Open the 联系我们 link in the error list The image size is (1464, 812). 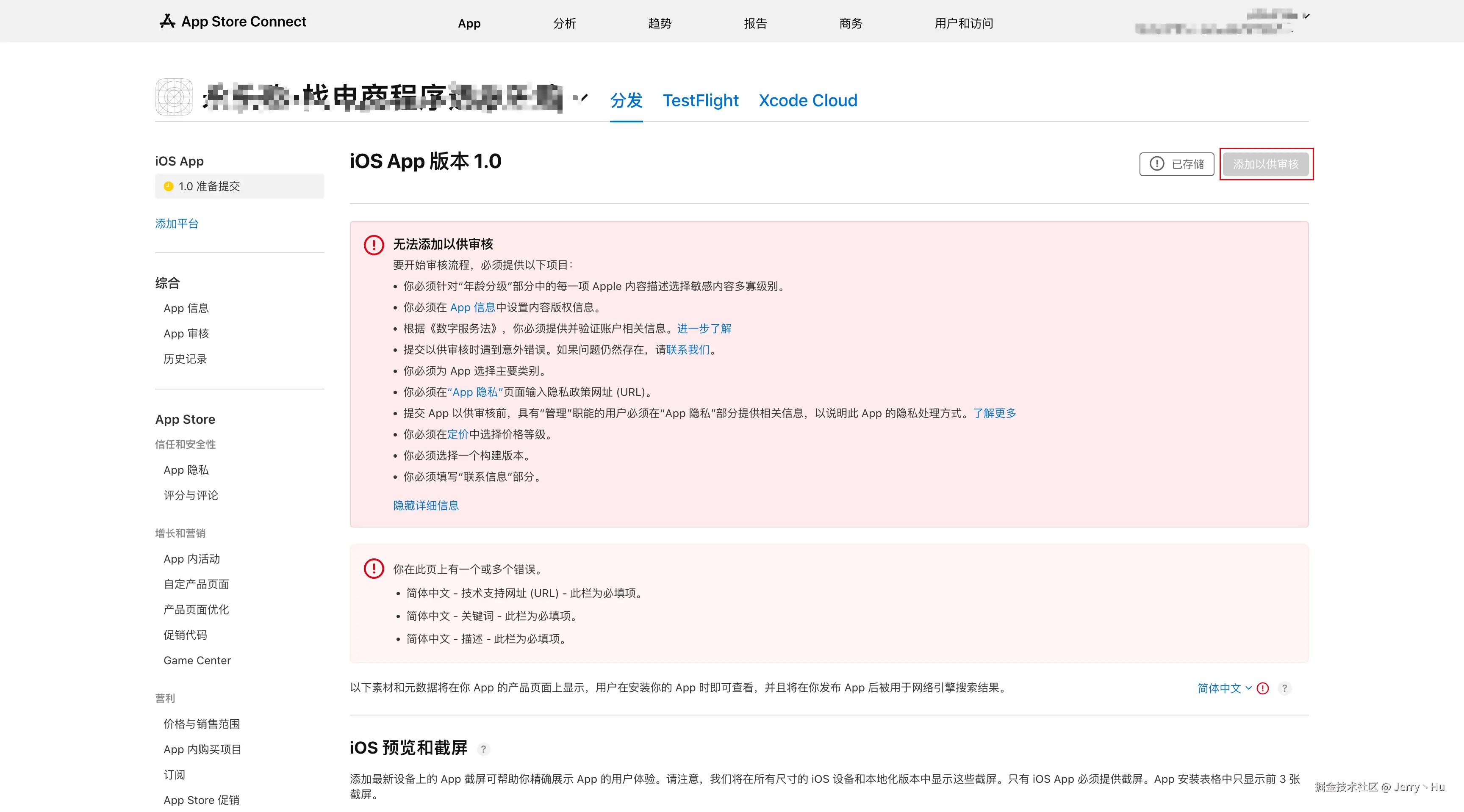click(x=688, y=350)
